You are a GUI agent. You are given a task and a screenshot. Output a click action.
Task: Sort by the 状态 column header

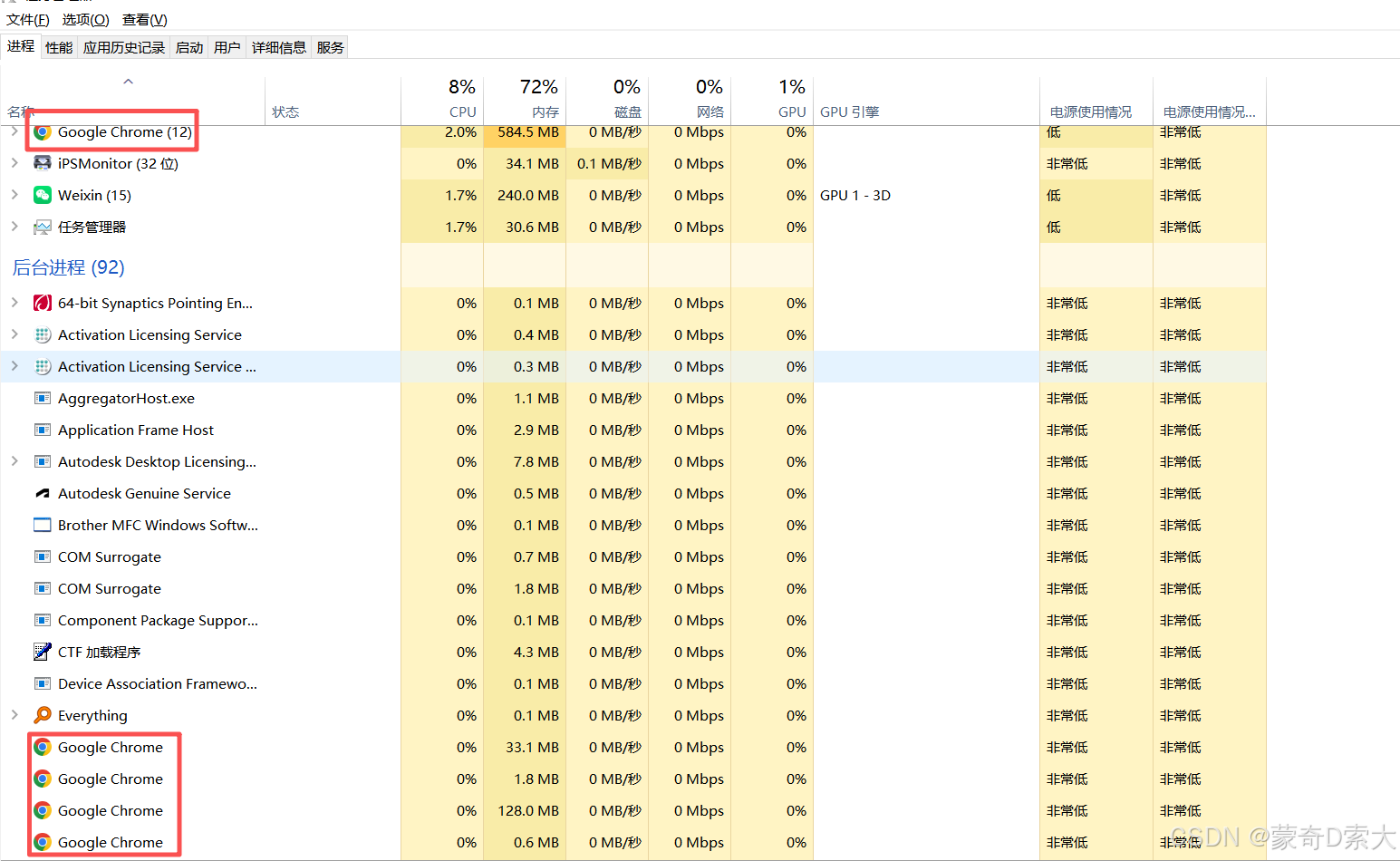pyautogui.click(x=333, y=99)
